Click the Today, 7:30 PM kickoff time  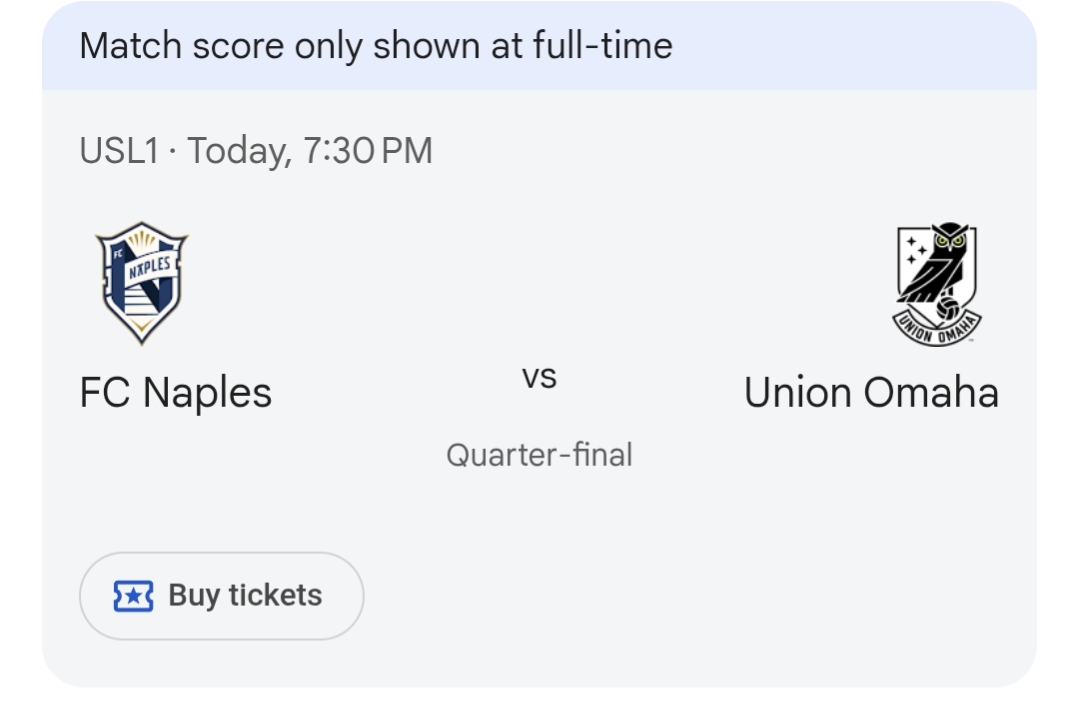(310, 151)
